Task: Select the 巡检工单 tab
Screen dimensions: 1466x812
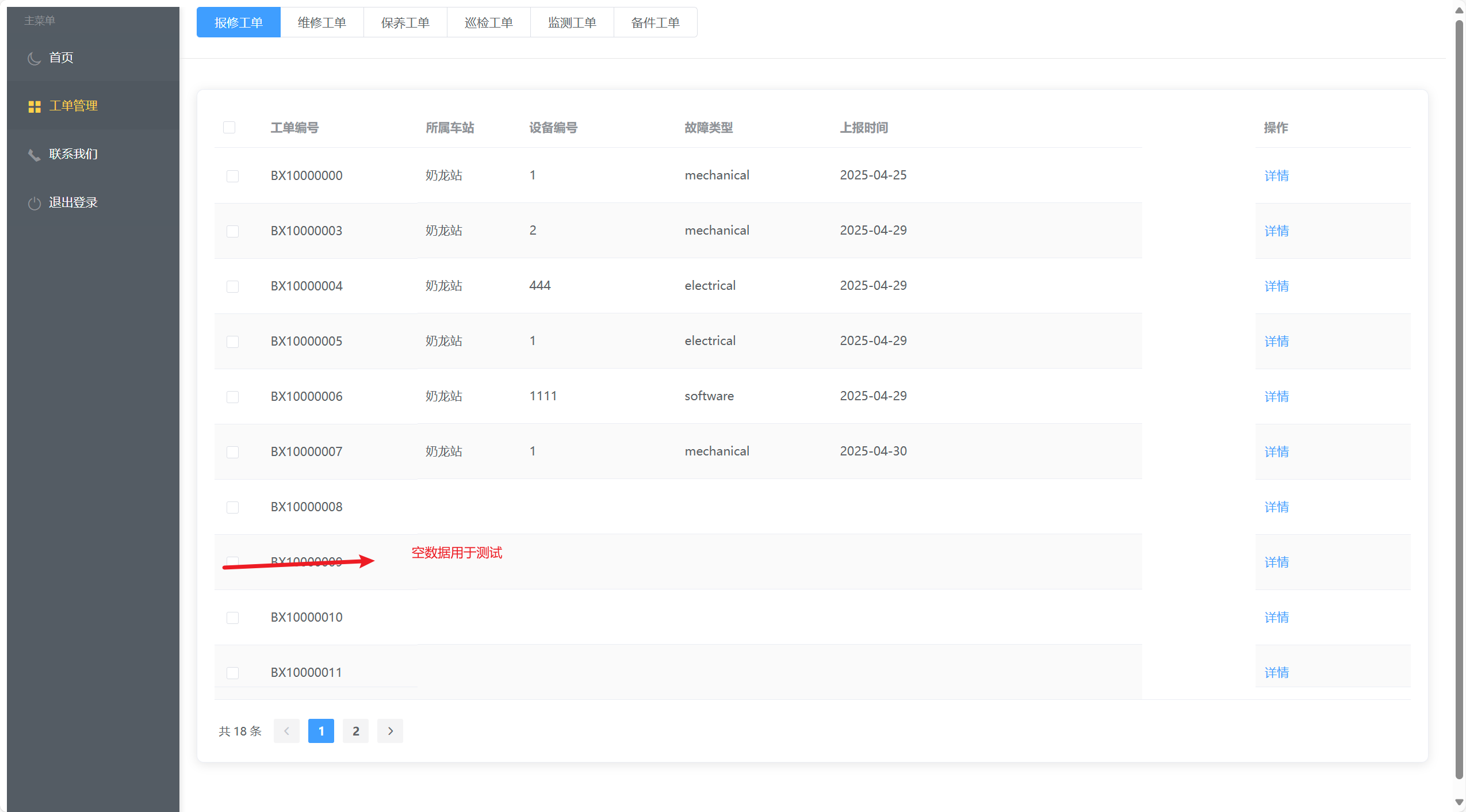Action: click(488, 22)
